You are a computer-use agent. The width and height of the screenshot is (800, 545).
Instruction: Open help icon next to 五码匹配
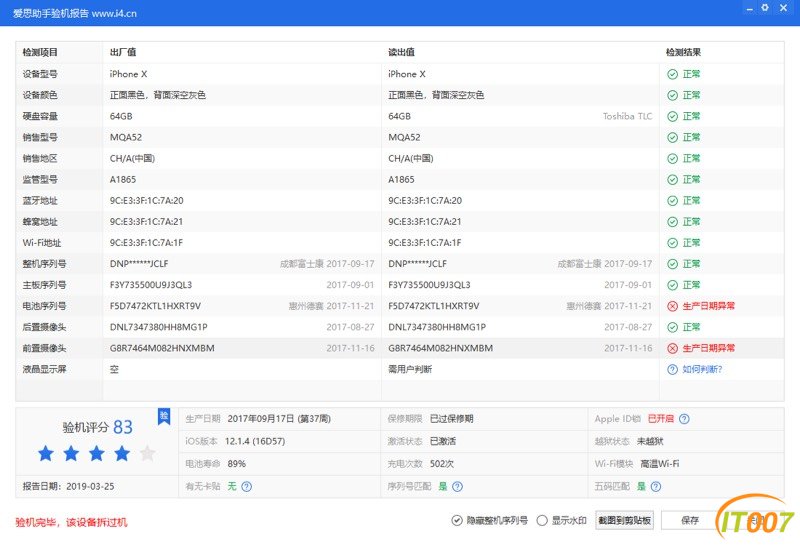(x=656, y=486)
